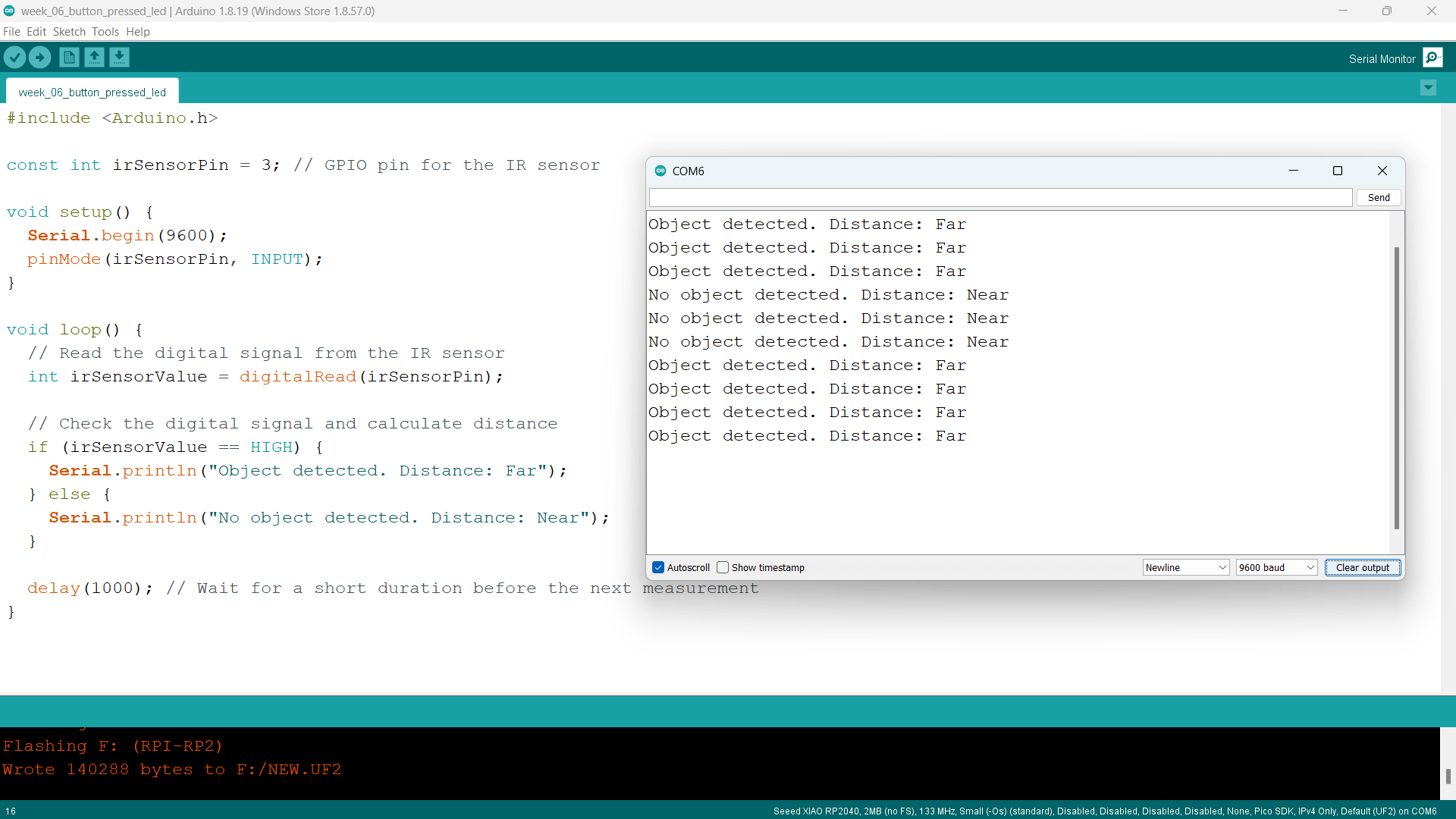Click the Verify sketch checkmark icon
Screen dimensions: 1456x819
click(14, 58)
